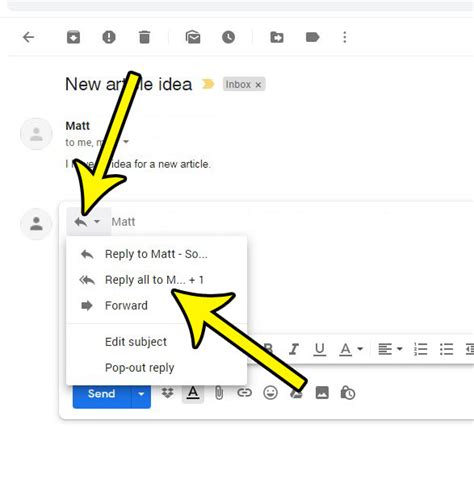Toggle confidential mode lock-clock icon
This screenshot has height=499, width=474.
click(x=348, y=393)
